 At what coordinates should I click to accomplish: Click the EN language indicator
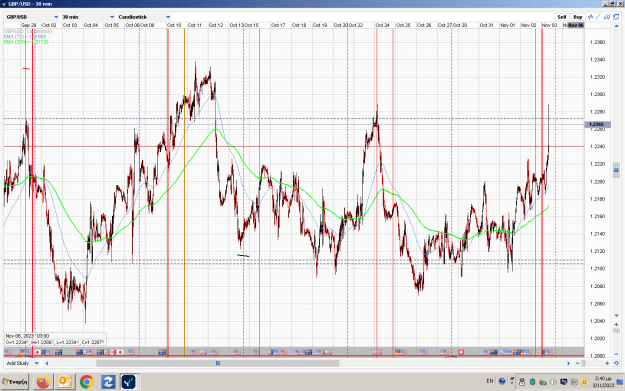(x=489, y=381)
